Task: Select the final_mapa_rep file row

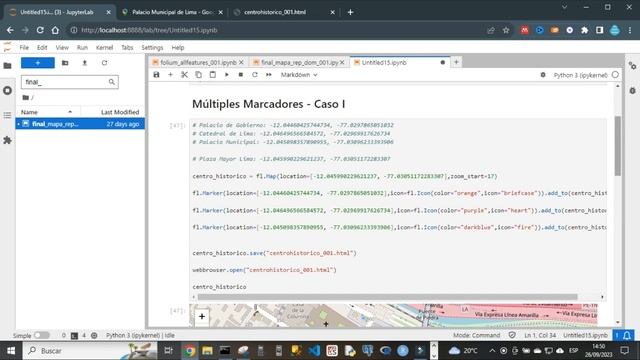Action: click(80, 124)
